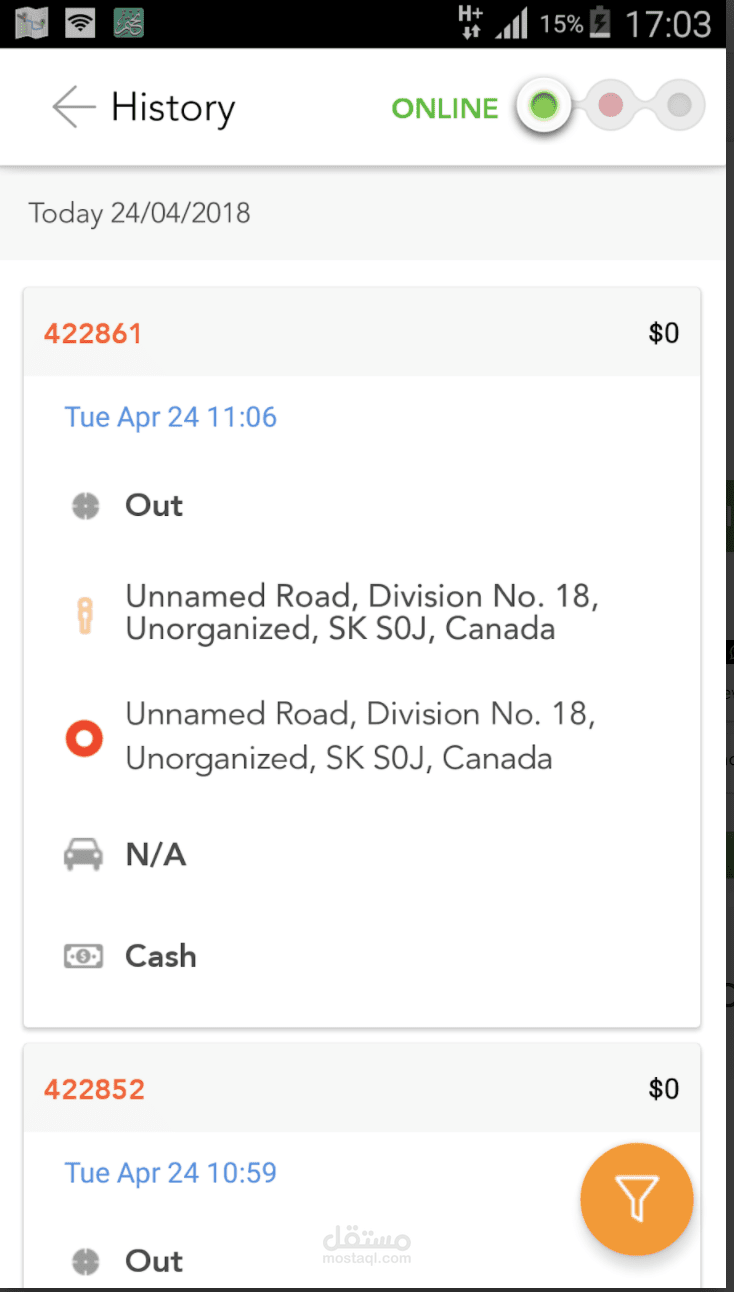
Task: Tap the $0 fare on trip 422861
Action: point(663,333)
